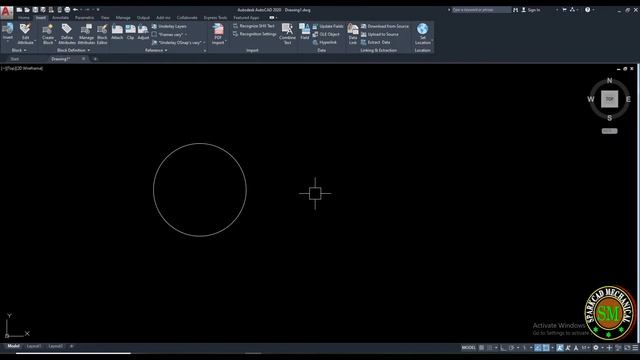Select the Clip reference tool
The width and height of the screenshot is (640, 360).
pyautogui.click(x=130, y=32)
